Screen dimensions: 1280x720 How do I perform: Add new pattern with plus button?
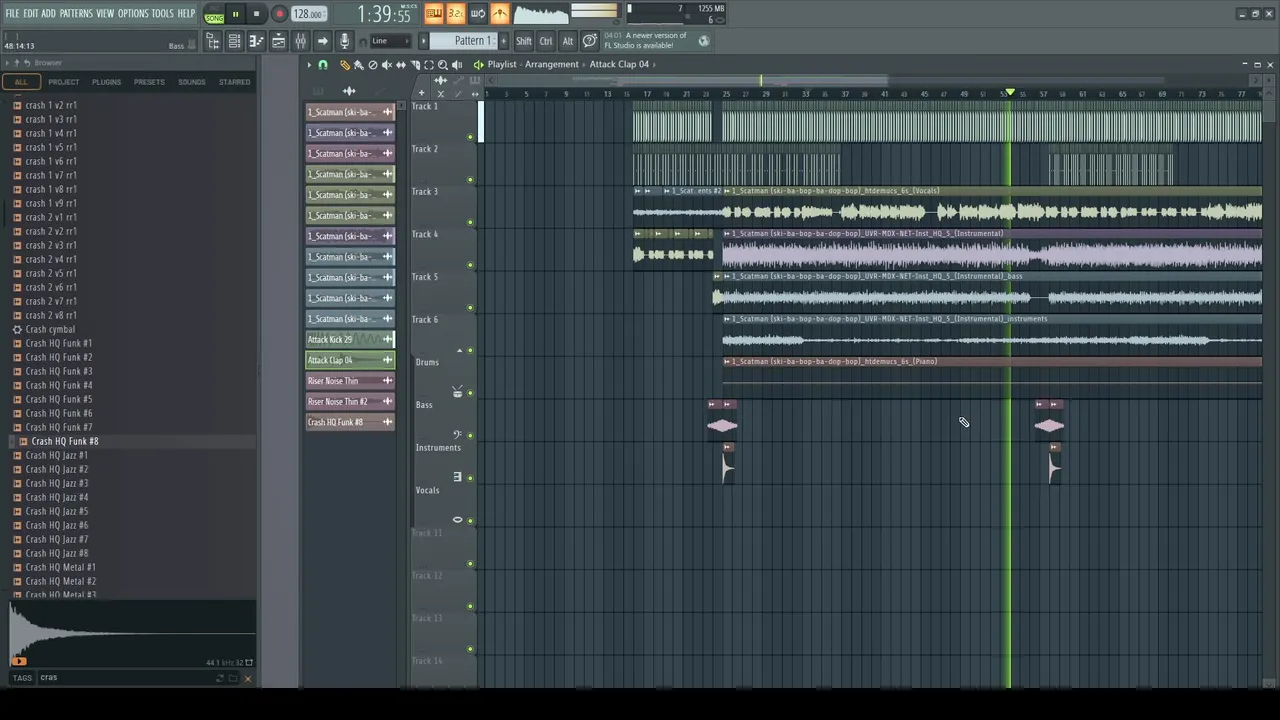pyautogui.click(x=503, y=41)
